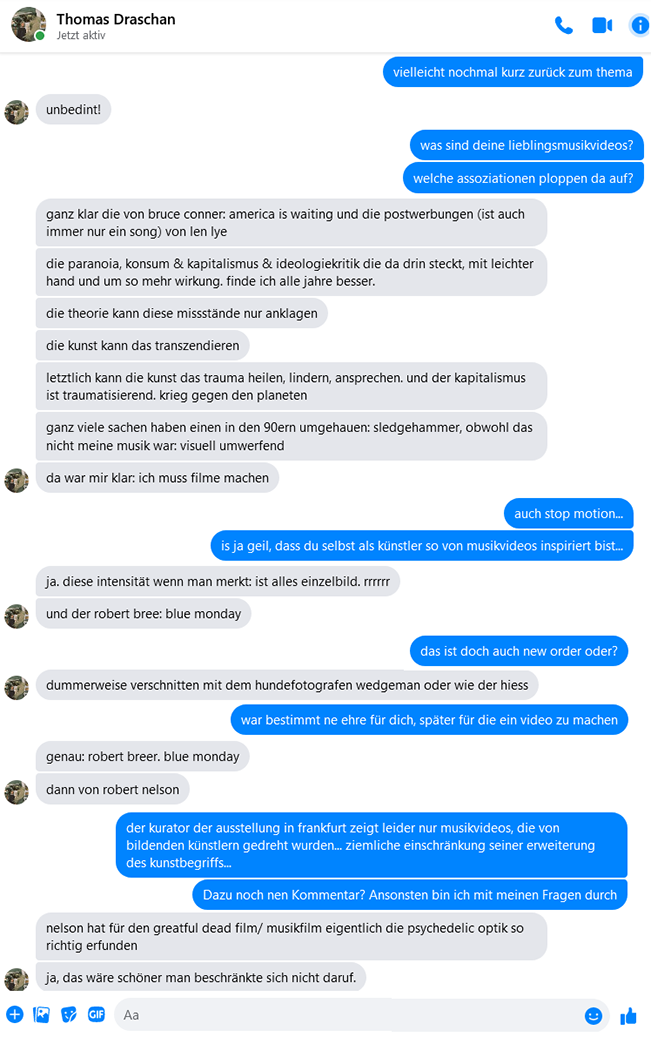Click avatar beside the 'unbedint!' message
The image size is (651, 1037).
click(17, 112)
